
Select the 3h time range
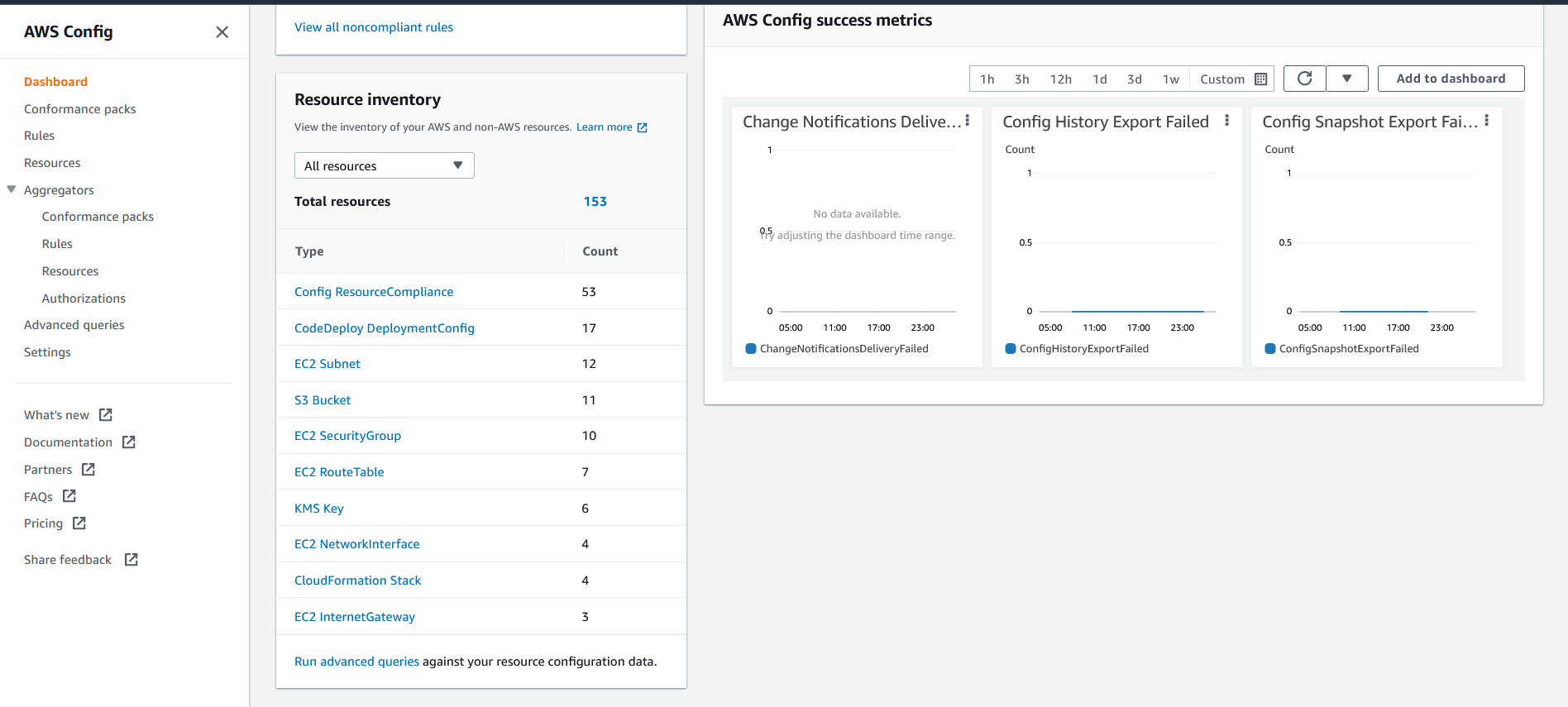pyautogui.click(x=1022, y=79)
